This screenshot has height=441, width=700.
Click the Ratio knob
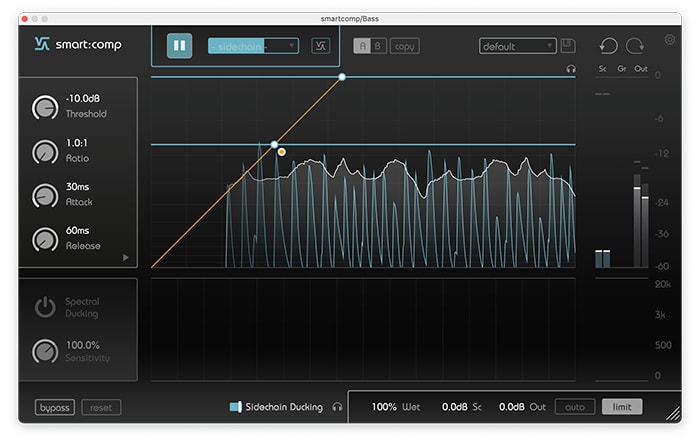(45, 152)
